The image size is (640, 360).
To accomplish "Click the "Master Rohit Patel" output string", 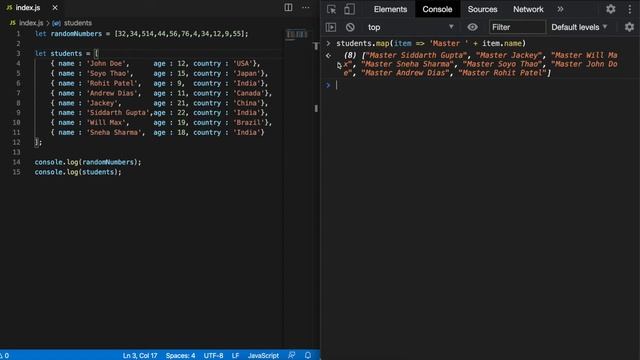I will coord(502,73).
